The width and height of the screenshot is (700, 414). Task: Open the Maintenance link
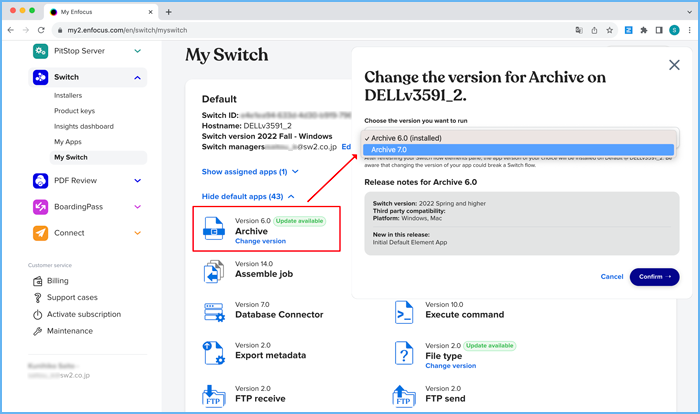pos(70,331)
